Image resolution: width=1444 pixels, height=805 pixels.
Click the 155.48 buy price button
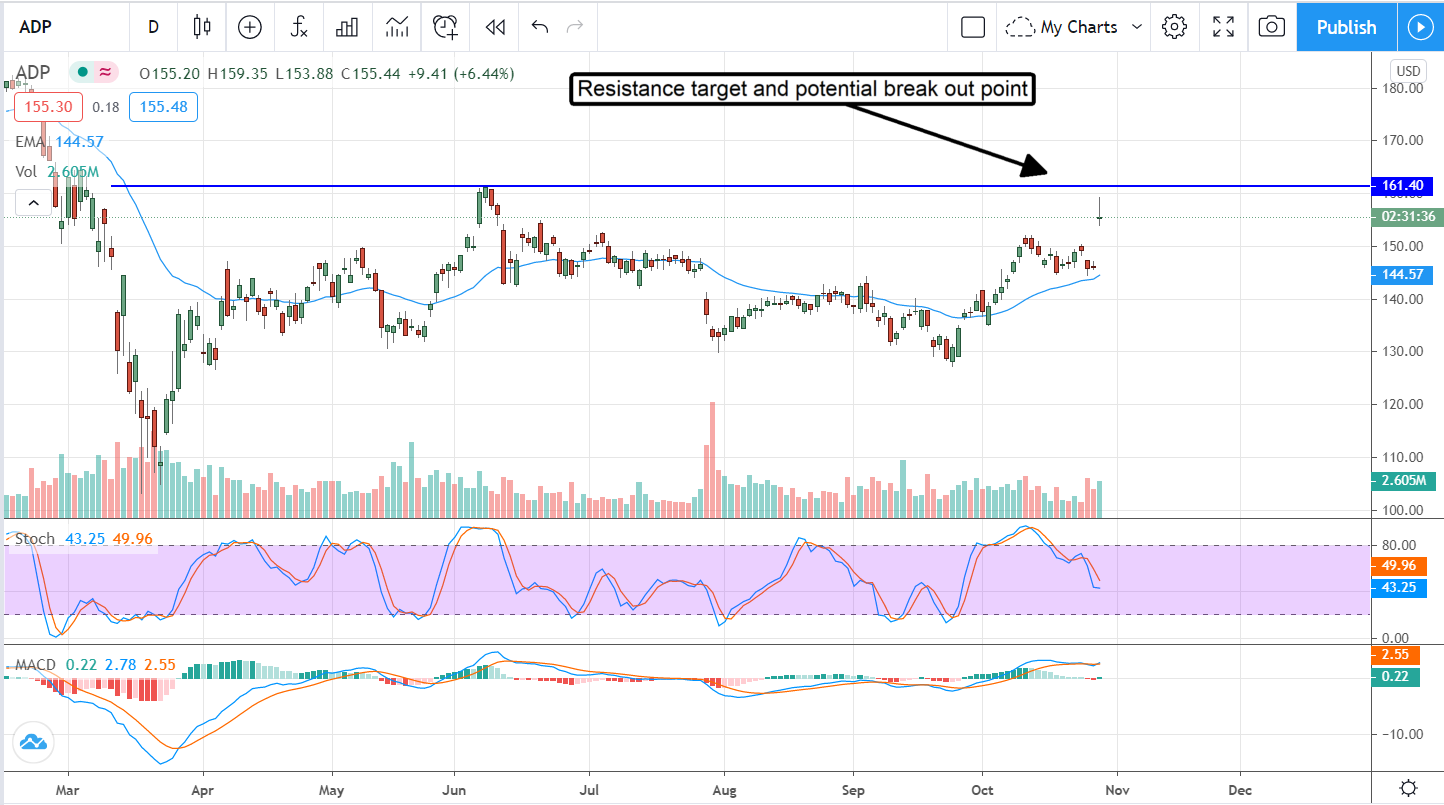pos(169,106)
